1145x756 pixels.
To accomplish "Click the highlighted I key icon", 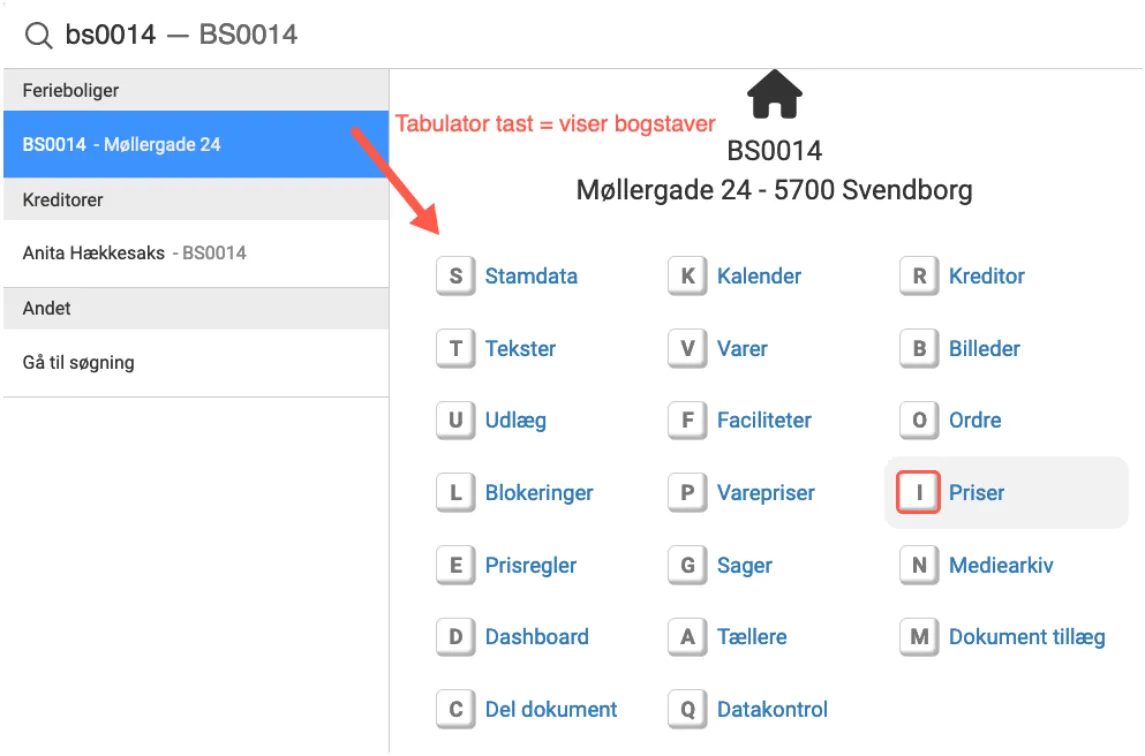I will [918, 493].
